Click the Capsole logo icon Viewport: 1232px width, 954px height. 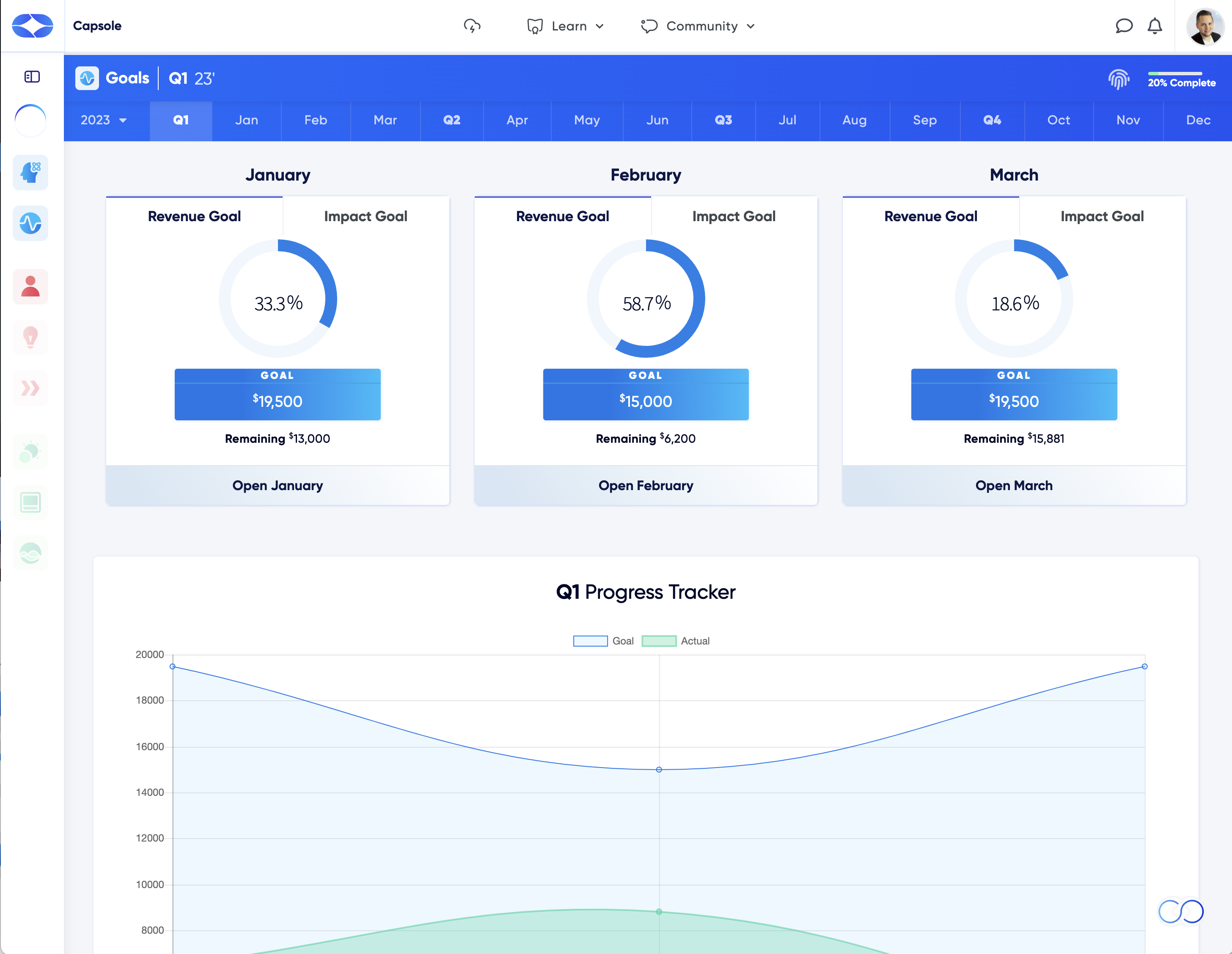pos(32,25)
